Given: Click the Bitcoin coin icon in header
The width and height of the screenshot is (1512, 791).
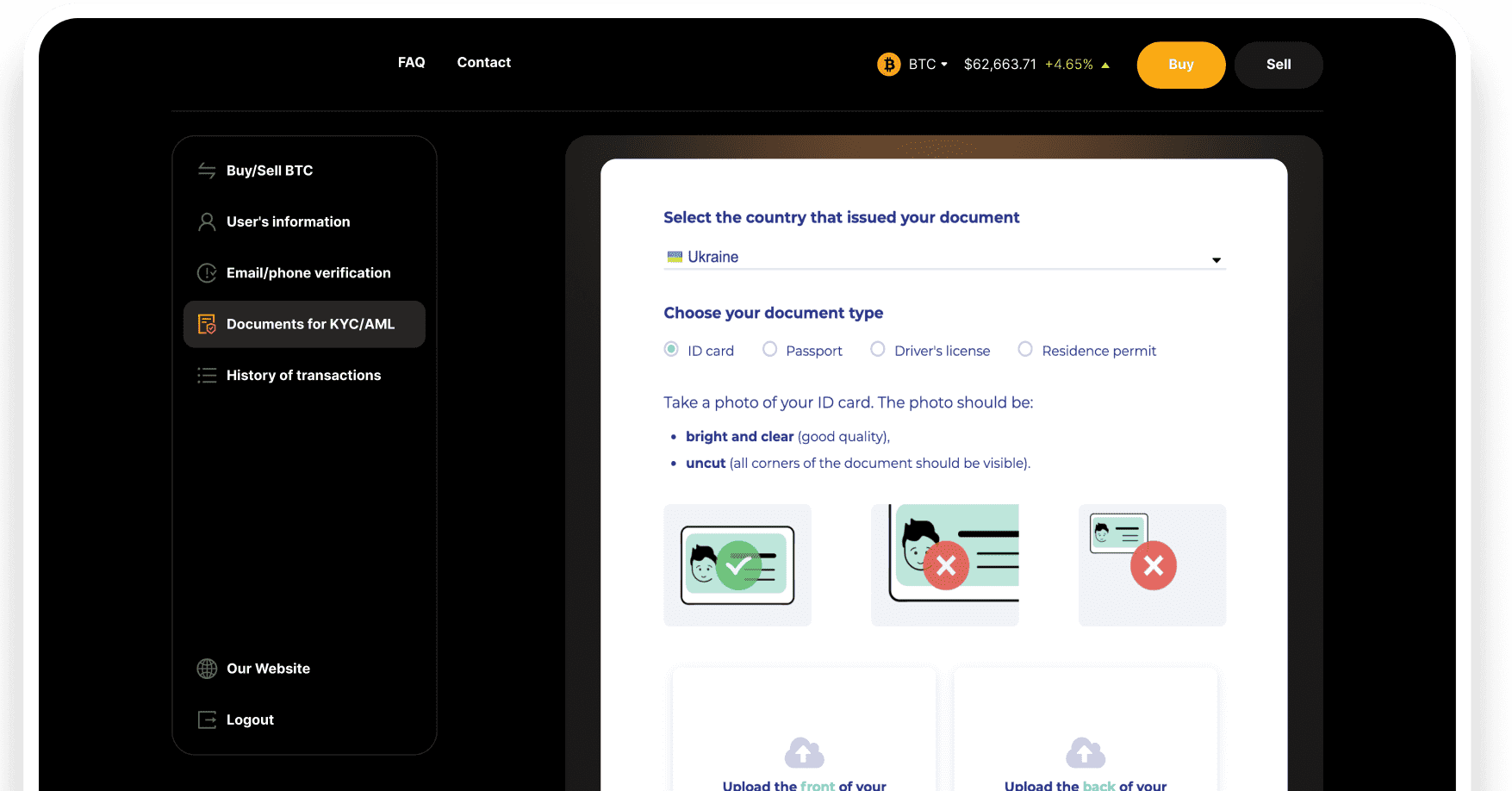Looking at the screenshot, I should point(888,65).
